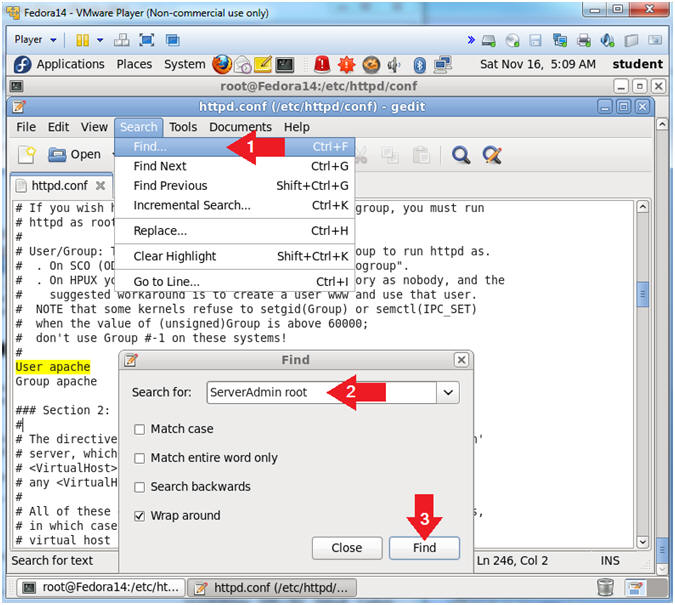675x605 pixels.
Task: Open the dropdown arrow beside VMware pause button
Action: coord(100,40)
